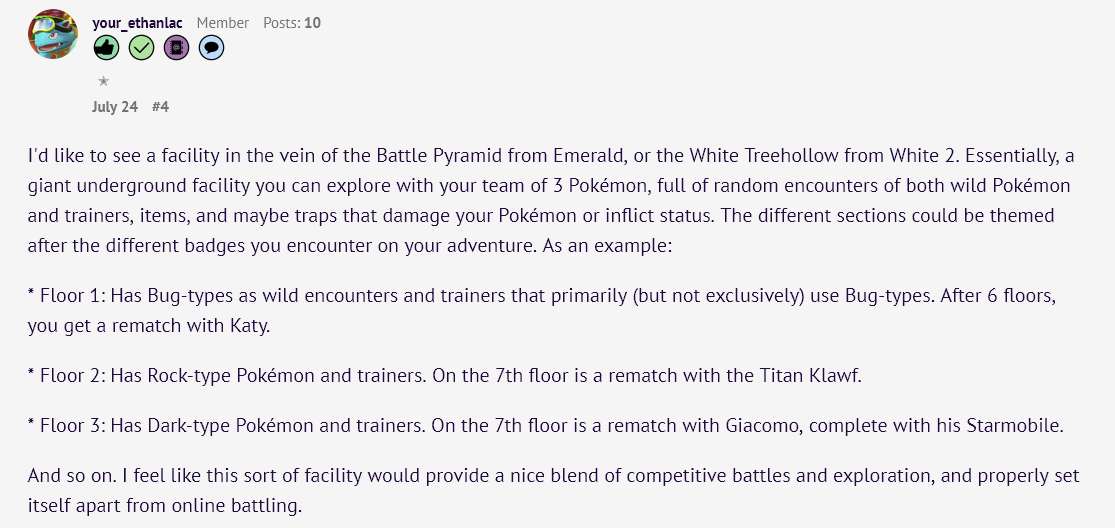The height and width of the screenshot is (528, 1115).
Task: Click the Floor 2 Rock-type paragraph
Action: tap(444, 376)
